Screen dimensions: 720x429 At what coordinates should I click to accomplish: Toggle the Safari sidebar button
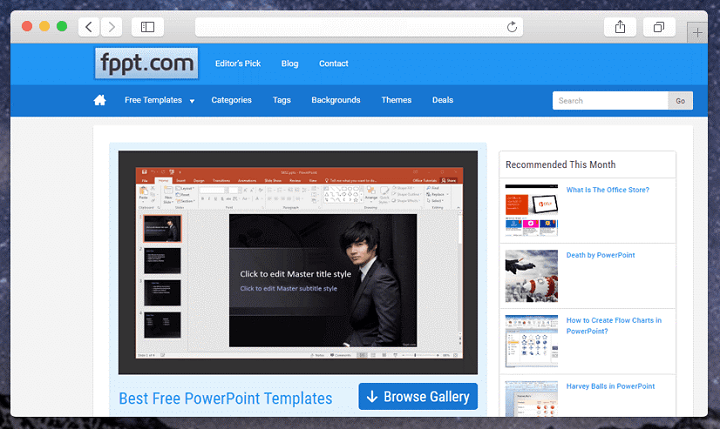pos(147,27)
